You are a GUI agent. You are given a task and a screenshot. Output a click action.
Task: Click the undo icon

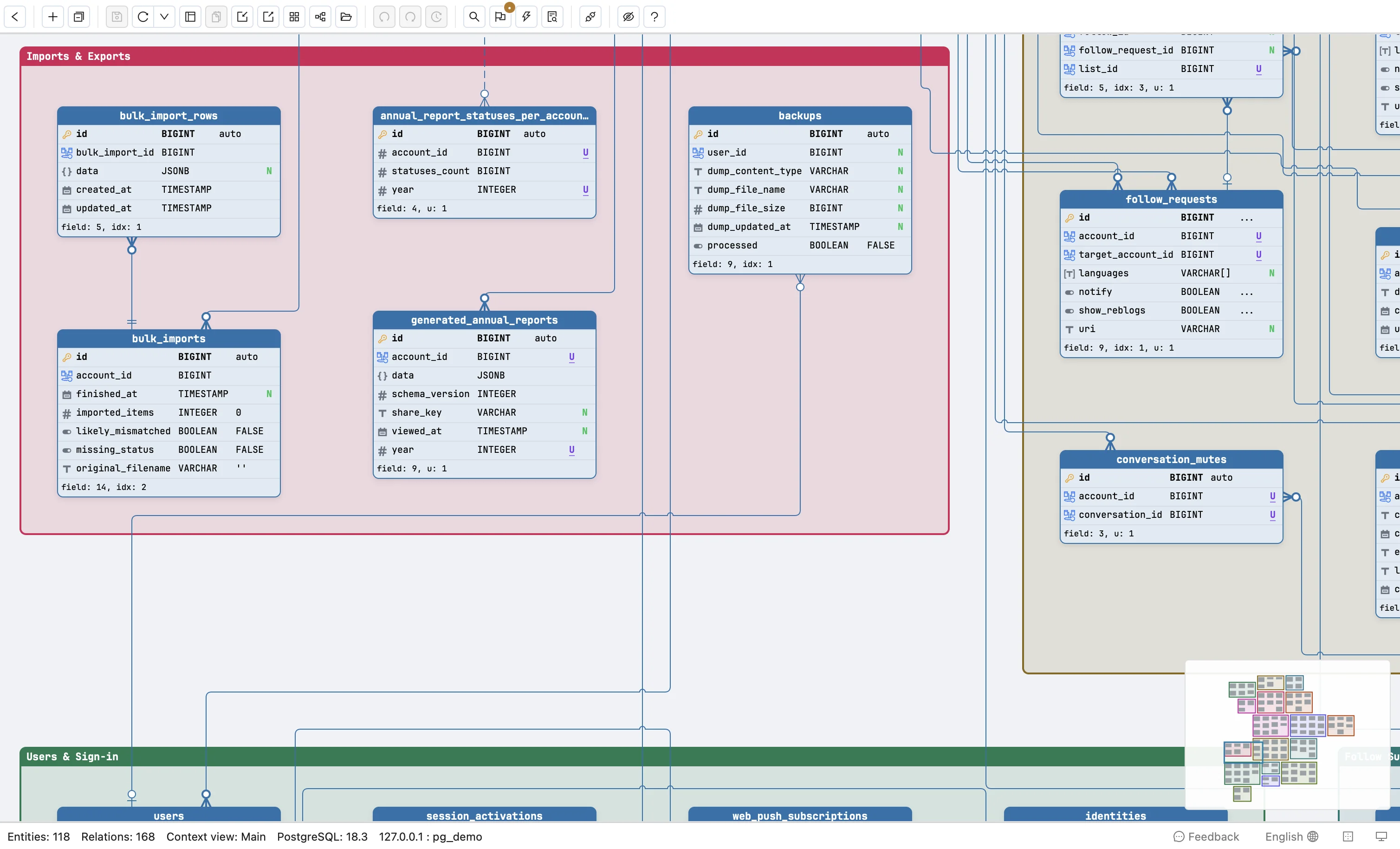(384, 17)
